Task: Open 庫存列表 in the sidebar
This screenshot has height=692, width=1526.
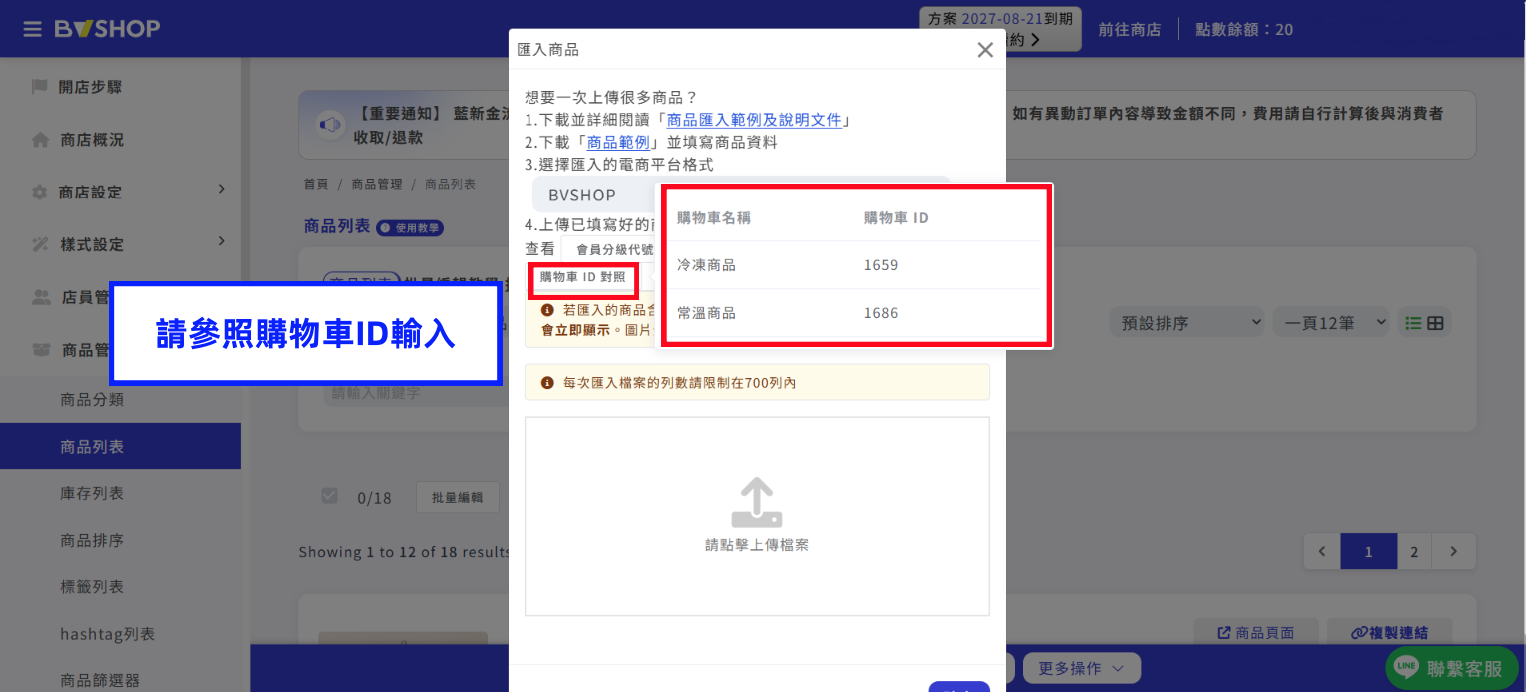Action: tap(92, 494)
